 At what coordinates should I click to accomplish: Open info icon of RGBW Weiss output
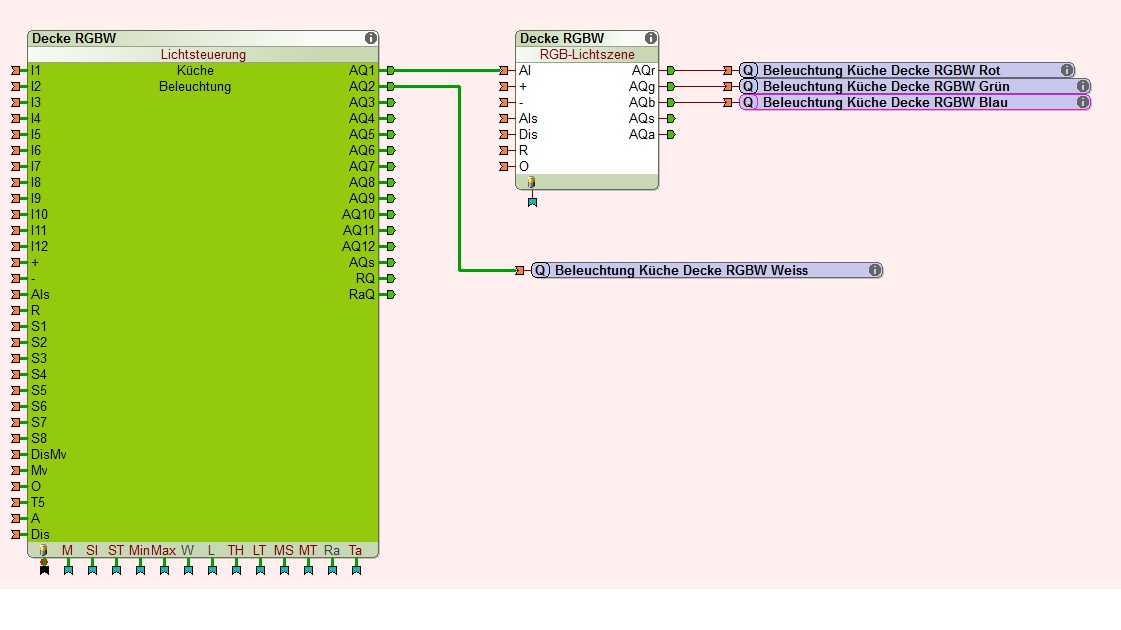pos(875,270)
